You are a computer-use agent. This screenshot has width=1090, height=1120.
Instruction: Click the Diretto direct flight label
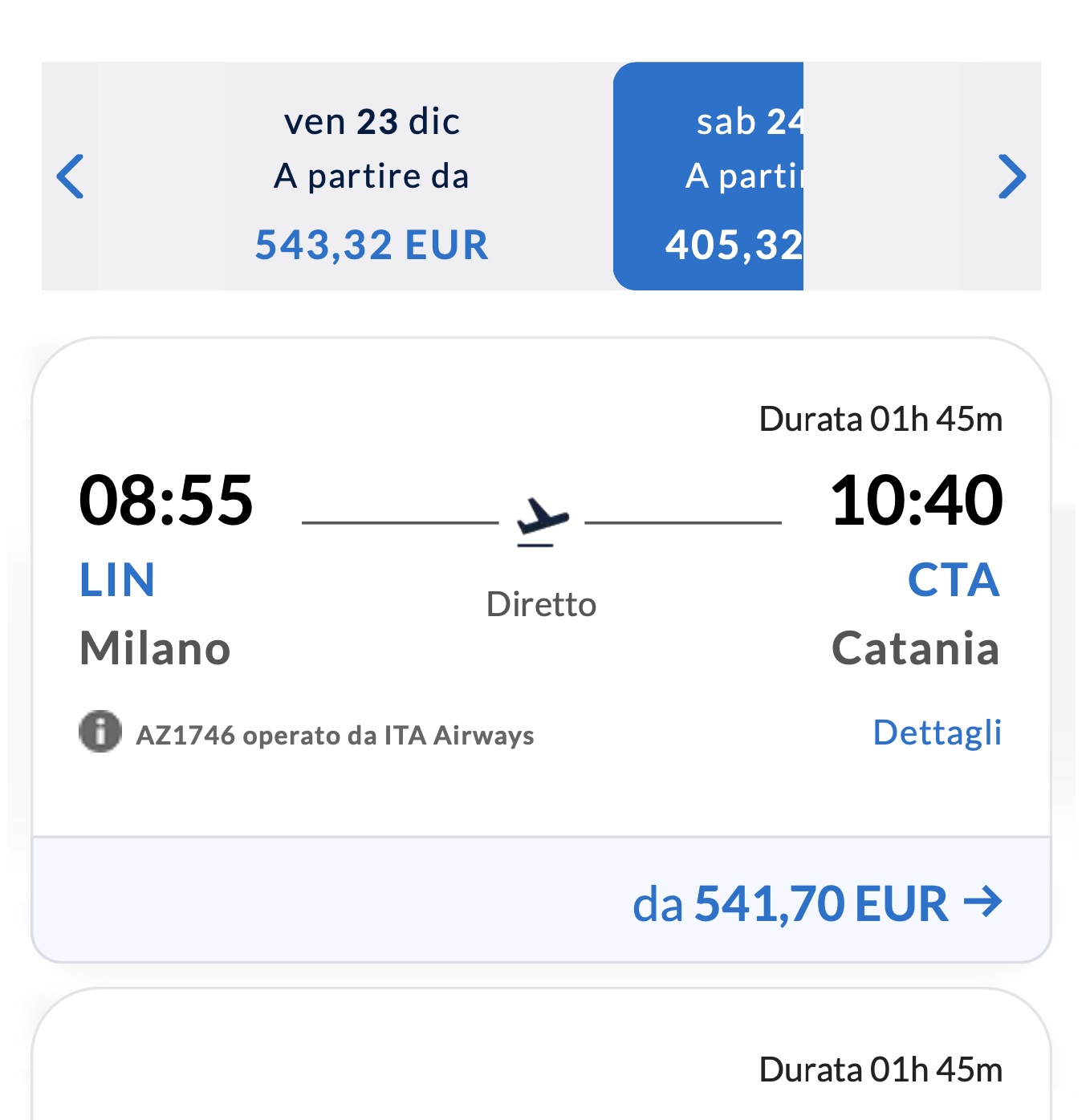pyautogui.click(x=542, y=604)
